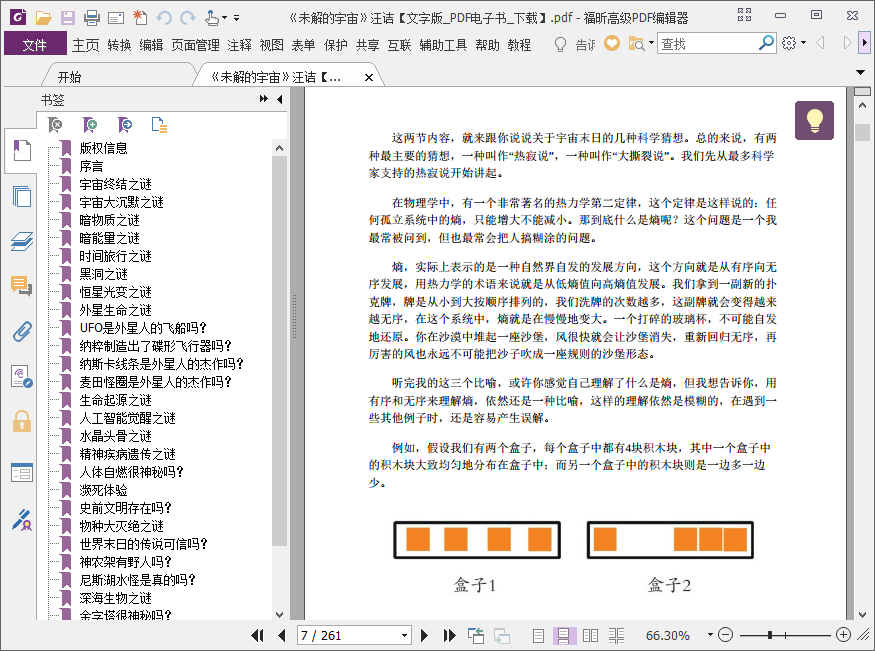This screenshot has height=651, width=875.
Task: Expand the hand tool dropdown arrow
Action: tap(224, 18)
